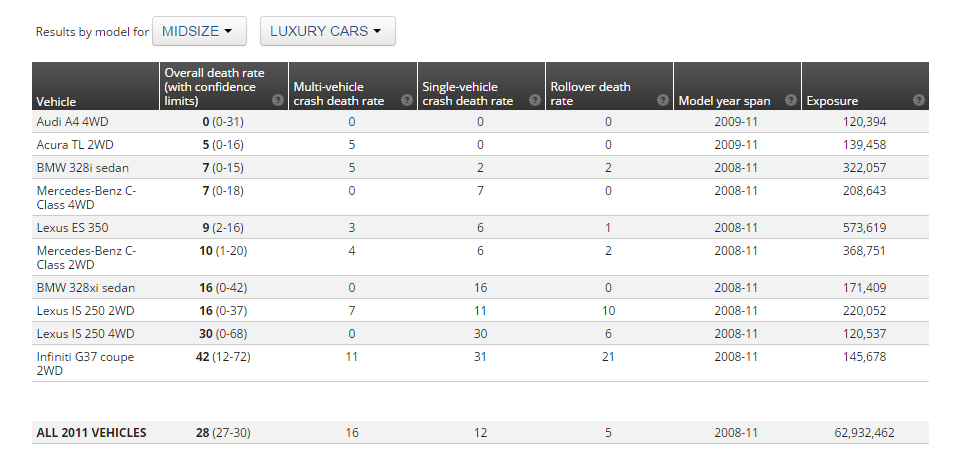Click the BMW 328xi sedan vehicle name

click(x=85, y=287)
